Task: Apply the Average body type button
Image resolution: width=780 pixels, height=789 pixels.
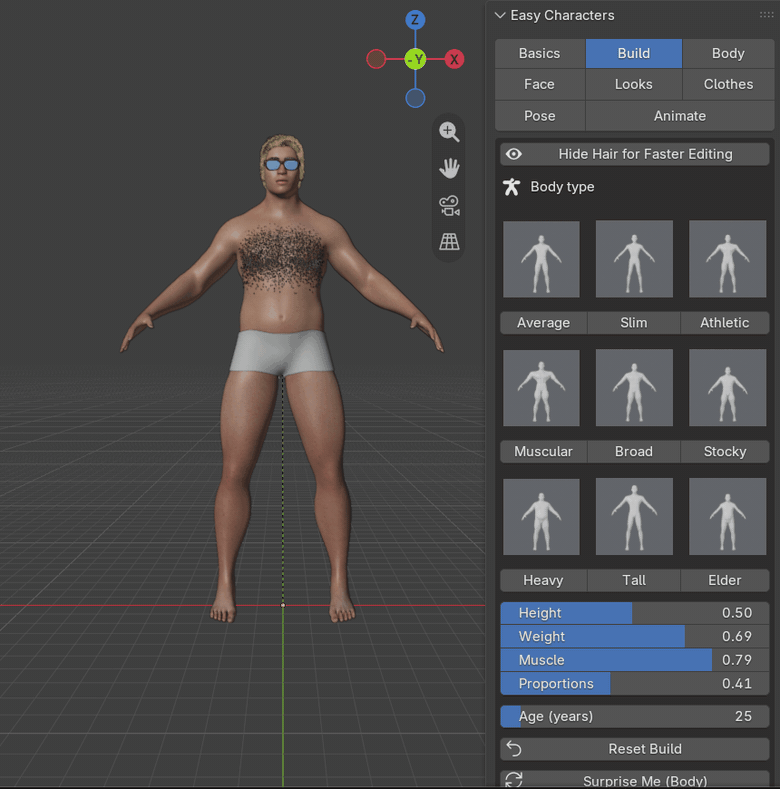Action: (x=543, y=323)
